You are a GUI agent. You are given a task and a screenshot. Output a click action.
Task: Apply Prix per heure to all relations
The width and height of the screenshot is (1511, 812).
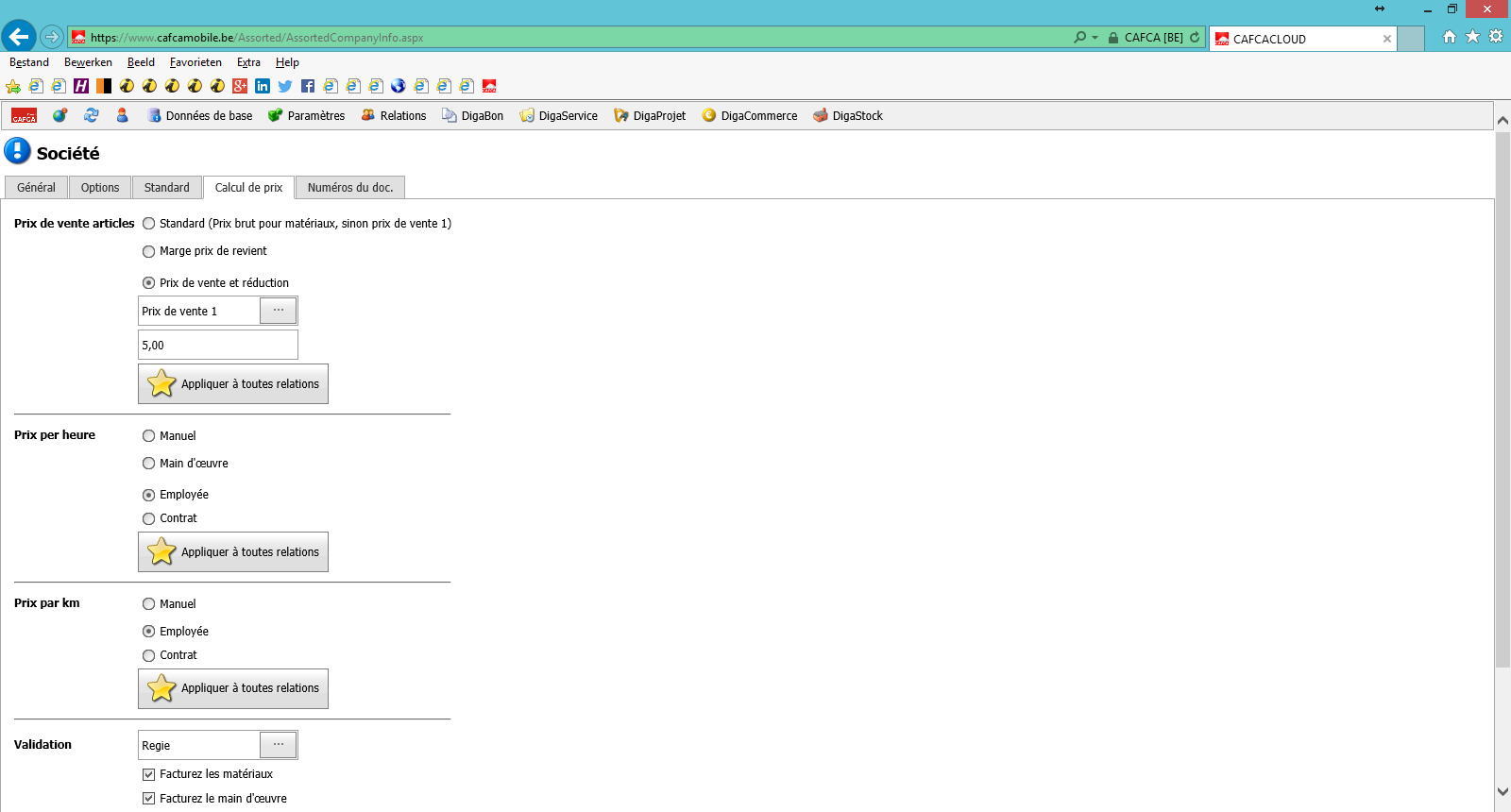pyautogui.click(x=233, y=552)
